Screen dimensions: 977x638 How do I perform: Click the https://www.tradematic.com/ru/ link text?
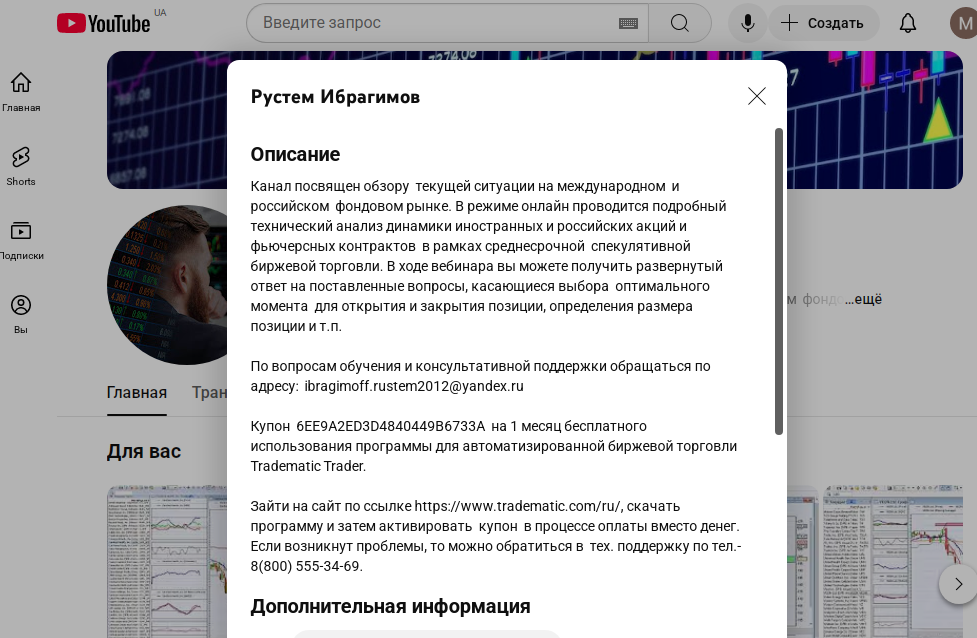(x=518, y=506)
